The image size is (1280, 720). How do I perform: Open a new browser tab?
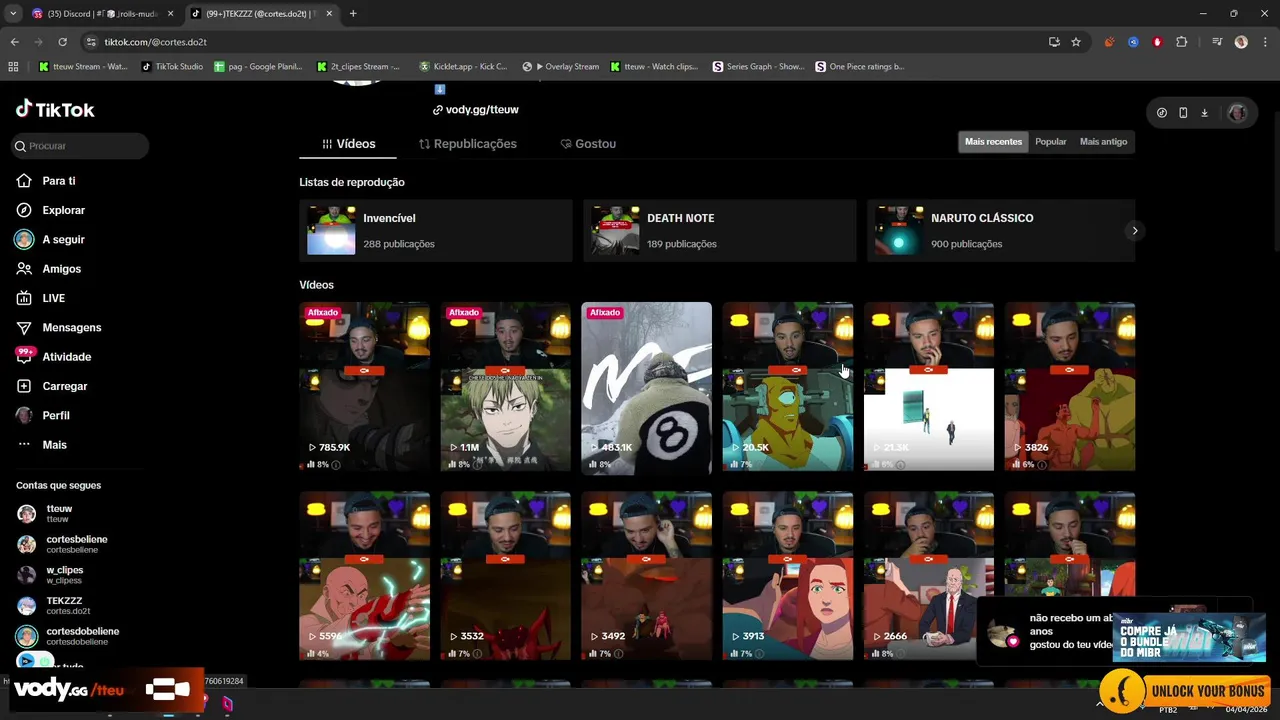tap(353, 14)
